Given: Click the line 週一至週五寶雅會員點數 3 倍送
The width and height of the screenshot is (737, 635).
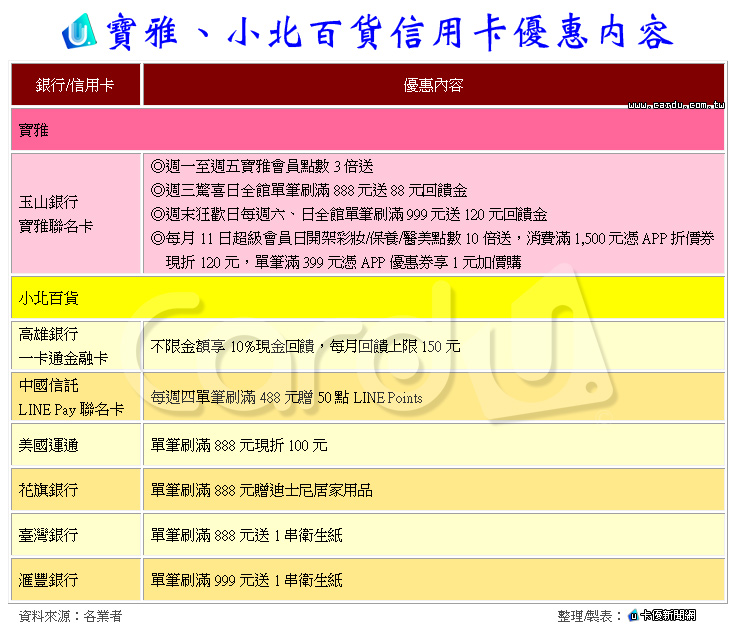Looking at the screenshot, I should coord(262,166).
